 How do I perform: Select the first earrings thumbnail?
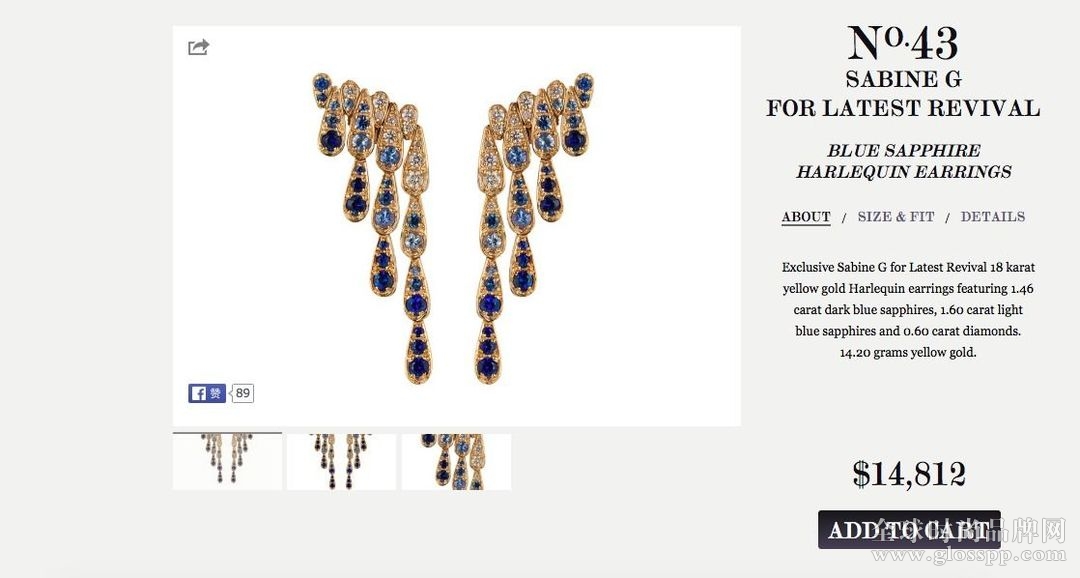click(x=227, y=461)
